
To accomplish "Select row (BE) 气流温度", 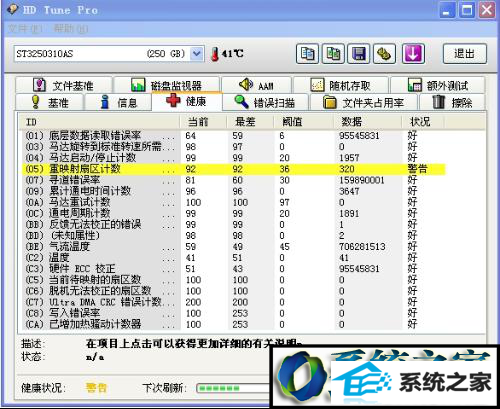I will (x=233, y=247).
